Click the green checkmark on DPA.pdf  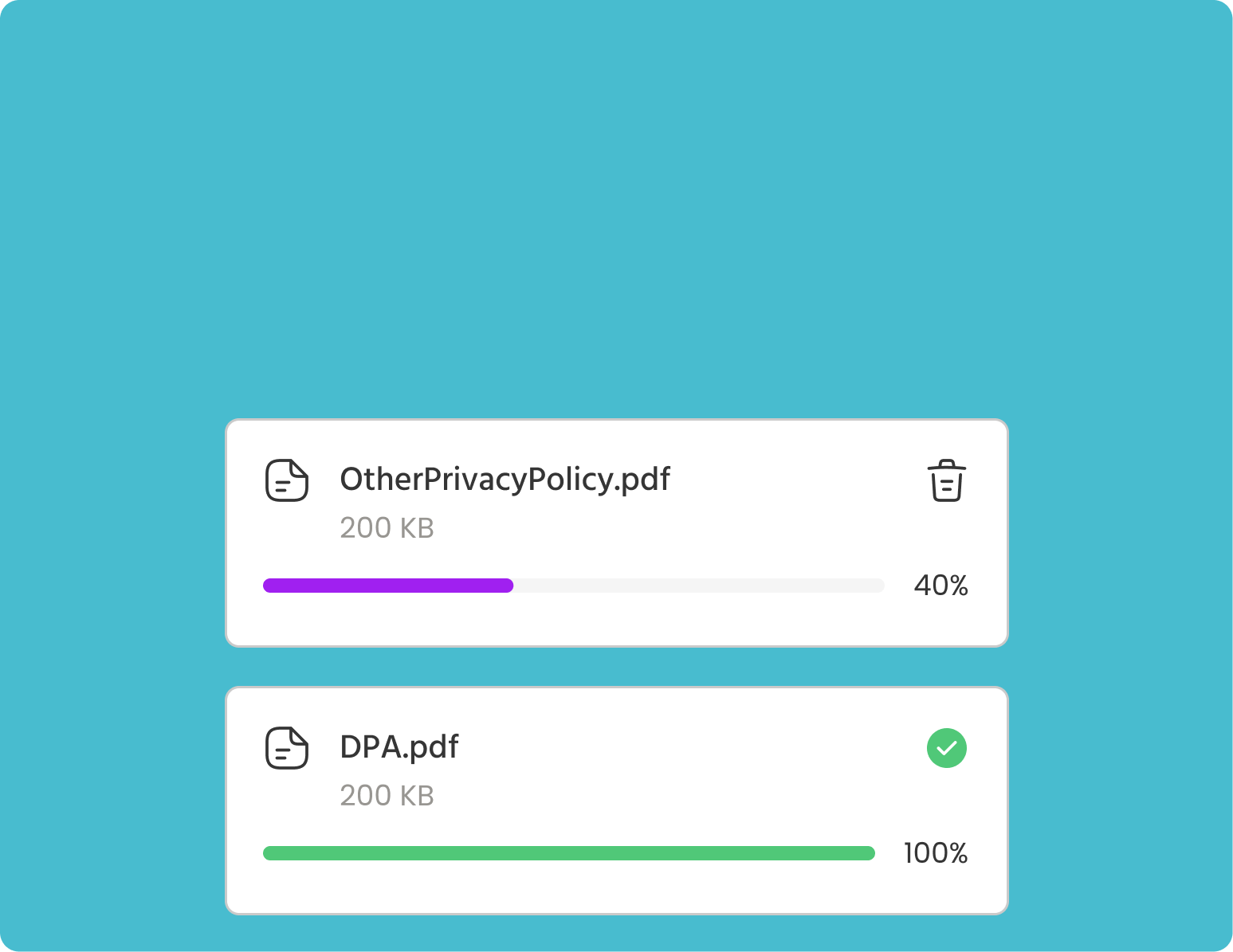click(947, 748)
